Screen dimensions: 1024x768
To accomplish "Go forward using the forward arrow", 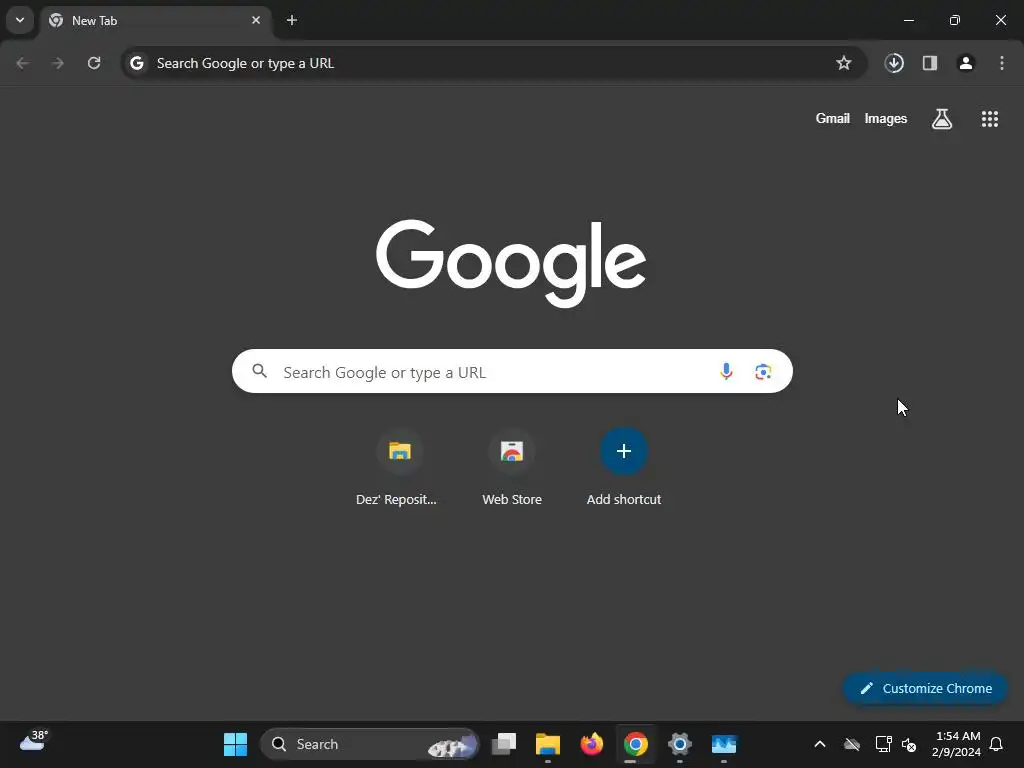I will coord(58,63).
